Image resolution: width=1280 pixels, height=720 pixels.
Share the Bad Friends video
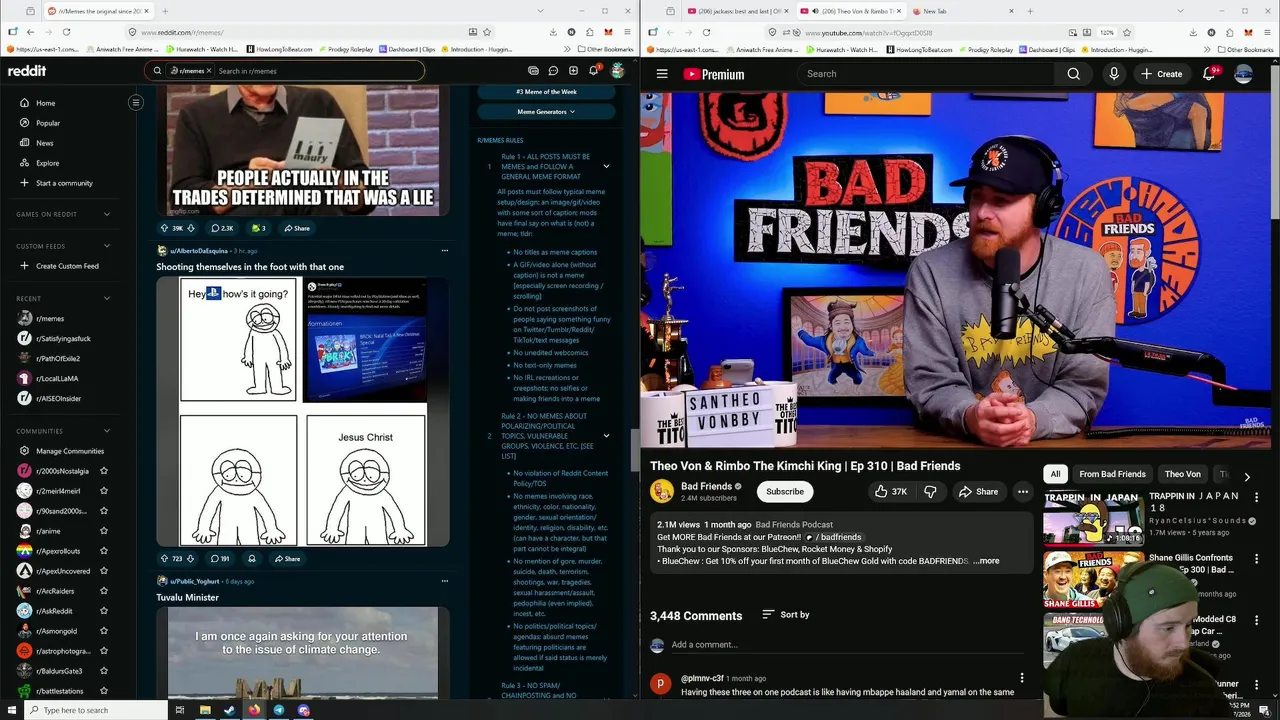point(977,492)
